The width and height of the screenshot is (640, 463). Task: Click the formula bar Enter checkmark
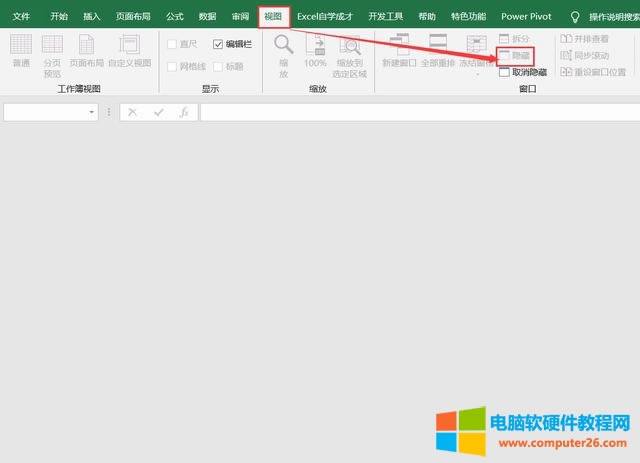click(x=159, y=112)
